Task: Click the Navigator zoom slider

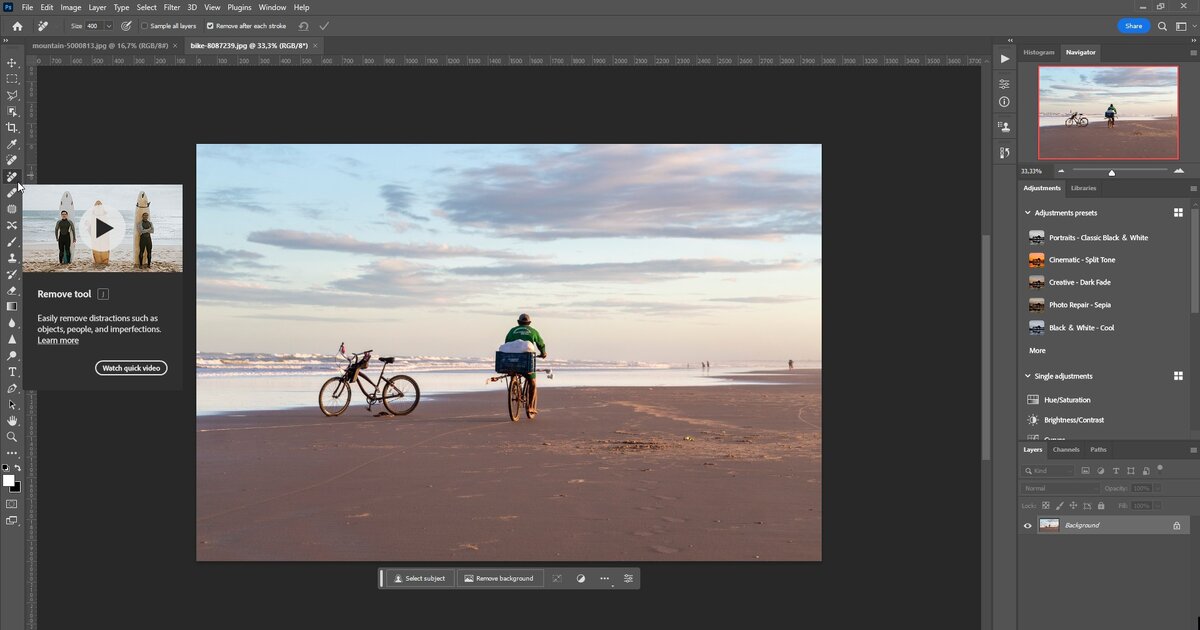Action: point(1111,172)
